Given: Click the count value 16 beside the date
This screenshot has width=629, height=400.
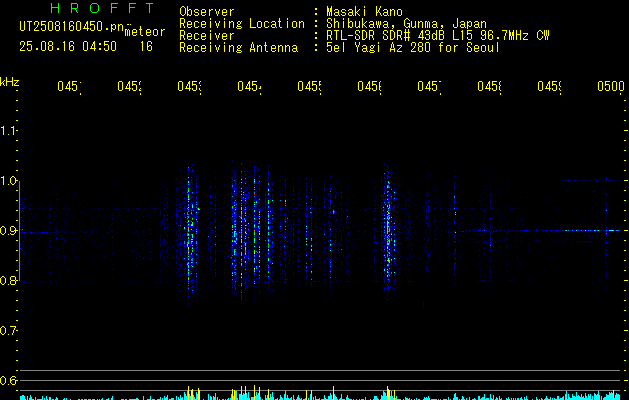Looking at the screenshot, I should [146, 47].
